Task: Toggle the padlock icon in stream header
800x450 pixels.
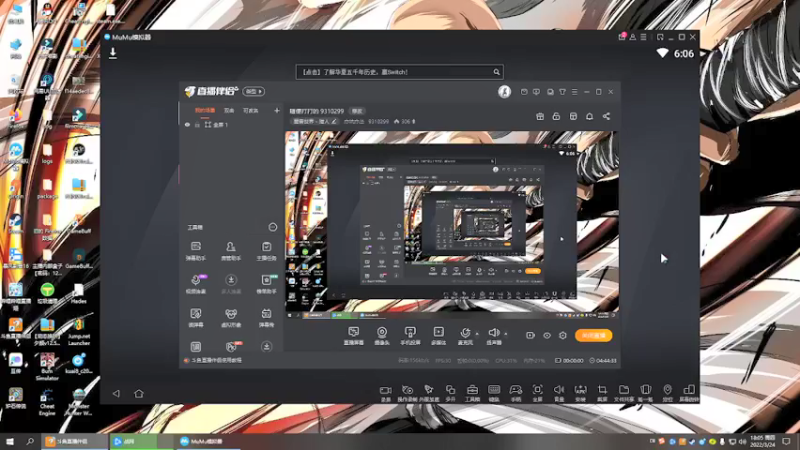Action: 556,116
